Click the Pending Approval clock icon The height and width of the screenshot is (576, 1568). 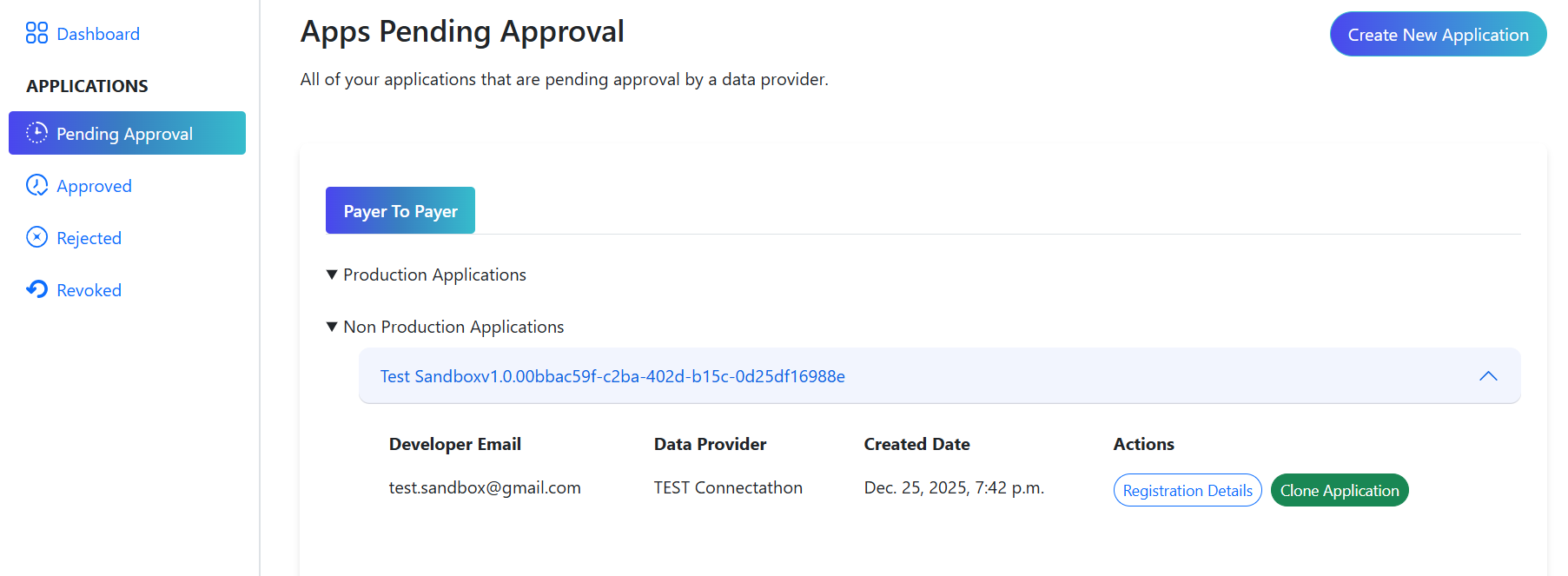point(36,133)
